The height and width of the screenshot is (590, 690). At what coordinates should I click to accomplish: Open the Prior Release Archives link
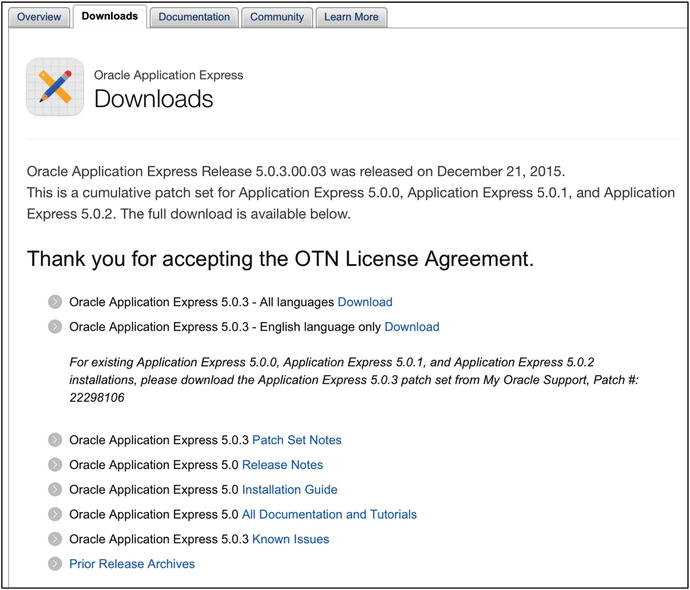pos(132,564)
